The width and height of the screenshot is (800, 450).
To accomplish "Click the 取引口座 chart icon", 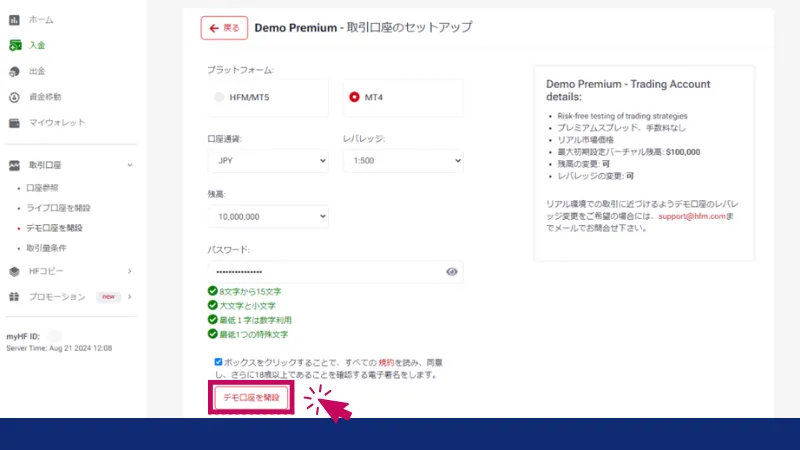I will click(x=14, y=164).
